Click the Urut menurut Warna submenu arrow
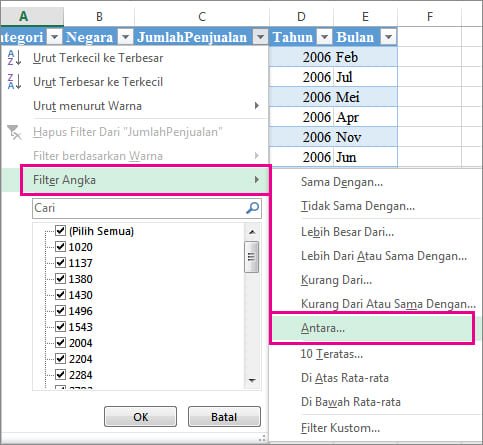The width and height of the screenshot is (483, 445). [257, 106]
